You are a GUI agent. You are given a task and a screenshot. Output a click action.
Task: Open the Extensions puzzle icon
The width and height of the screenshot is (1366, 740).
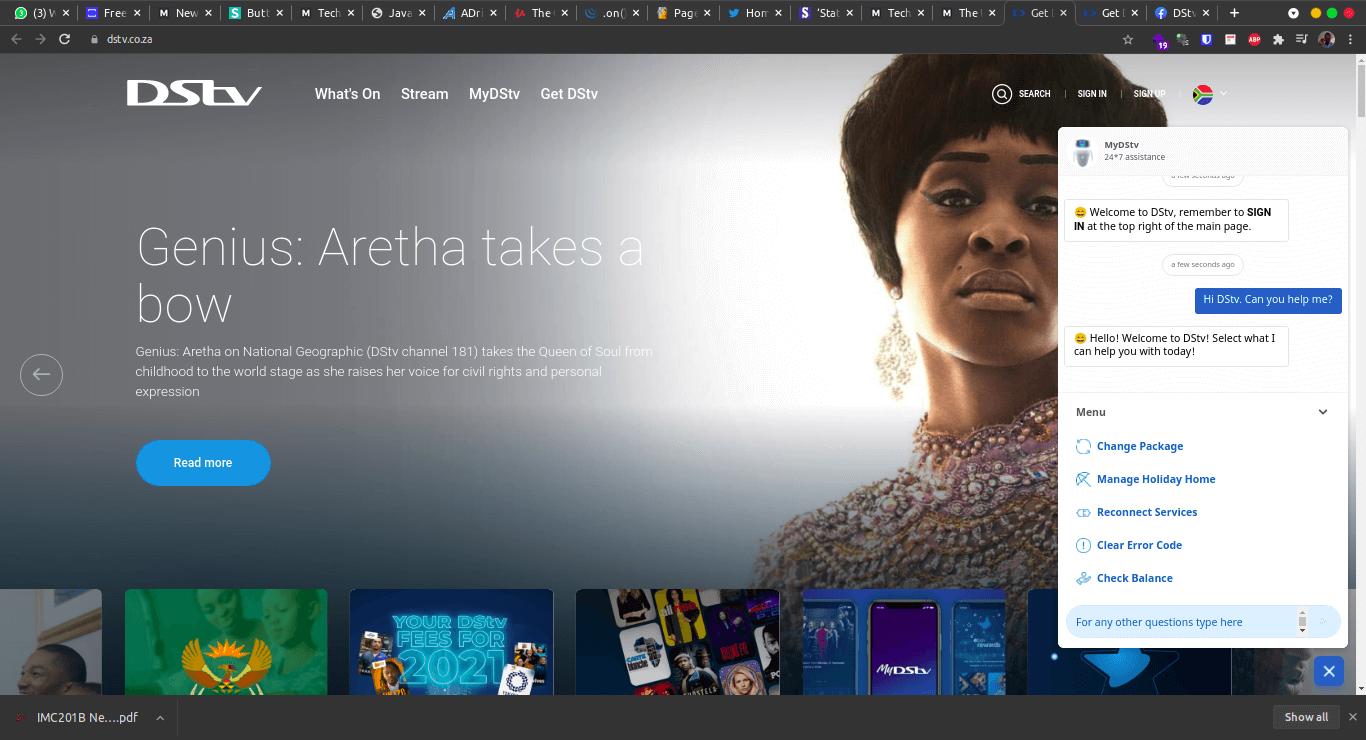[1278, 39]
